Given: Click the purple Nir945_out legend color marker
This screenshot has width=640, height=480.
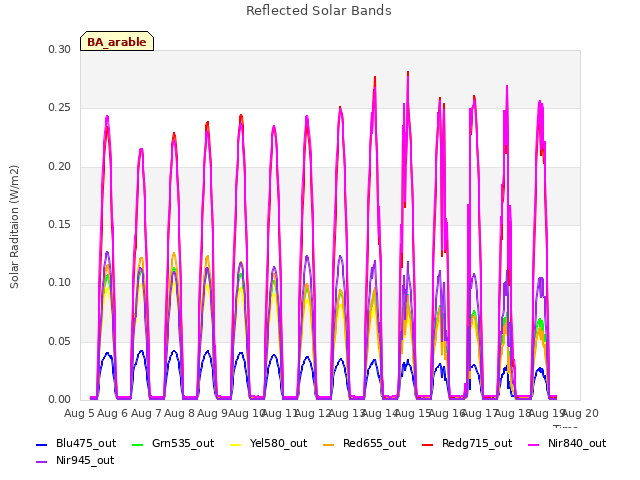Looking at the screenshot, I should (42, 462).
